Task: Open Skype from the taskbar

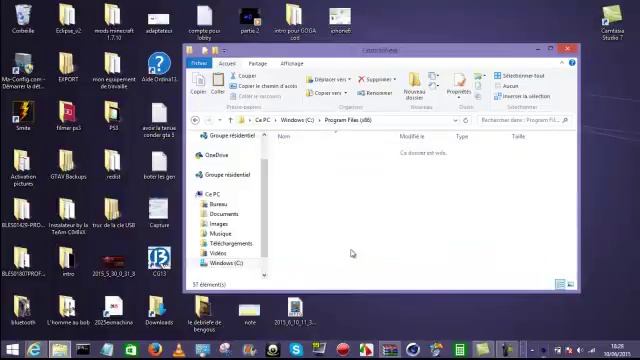Action: 296,350
